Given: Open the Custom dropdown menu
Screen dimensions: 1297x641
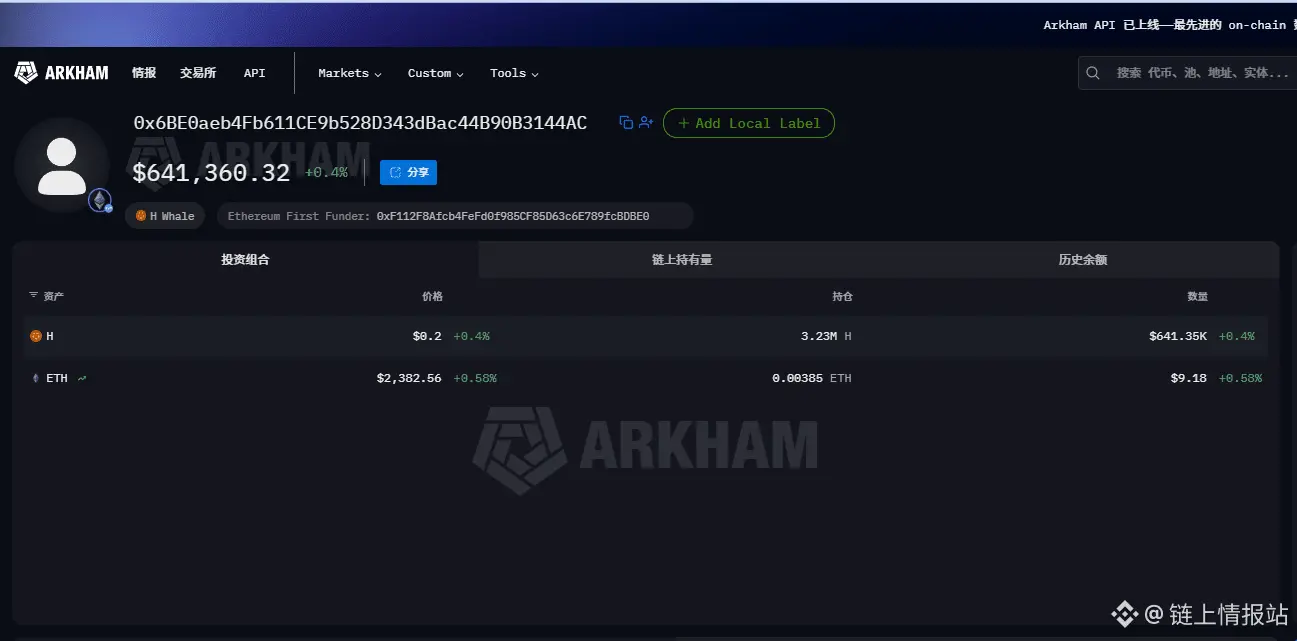Looking at the screenshot, I should [x=436, y=73].
